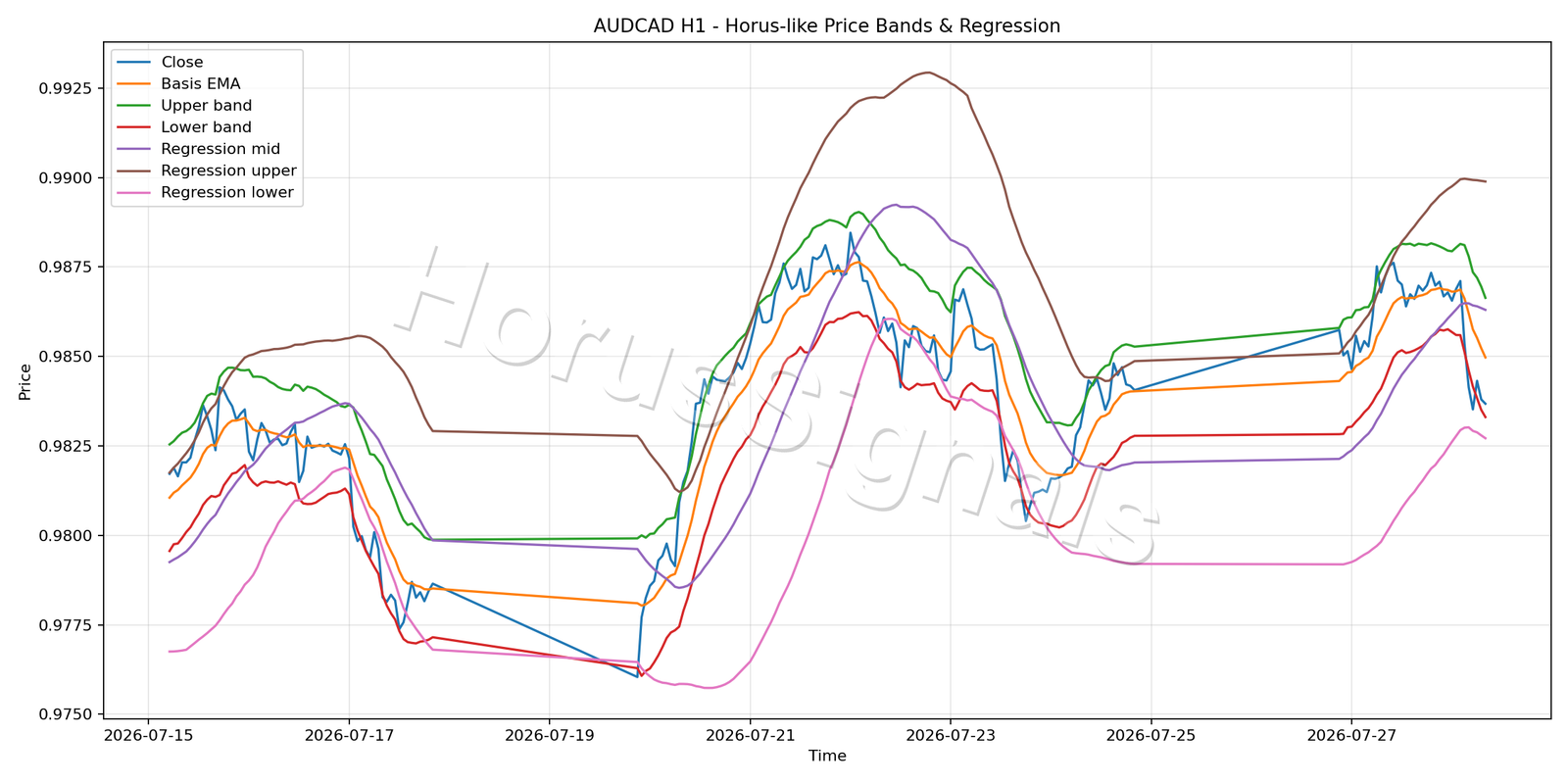Click the 'Regression upper' legend entry

pos(228,171)
